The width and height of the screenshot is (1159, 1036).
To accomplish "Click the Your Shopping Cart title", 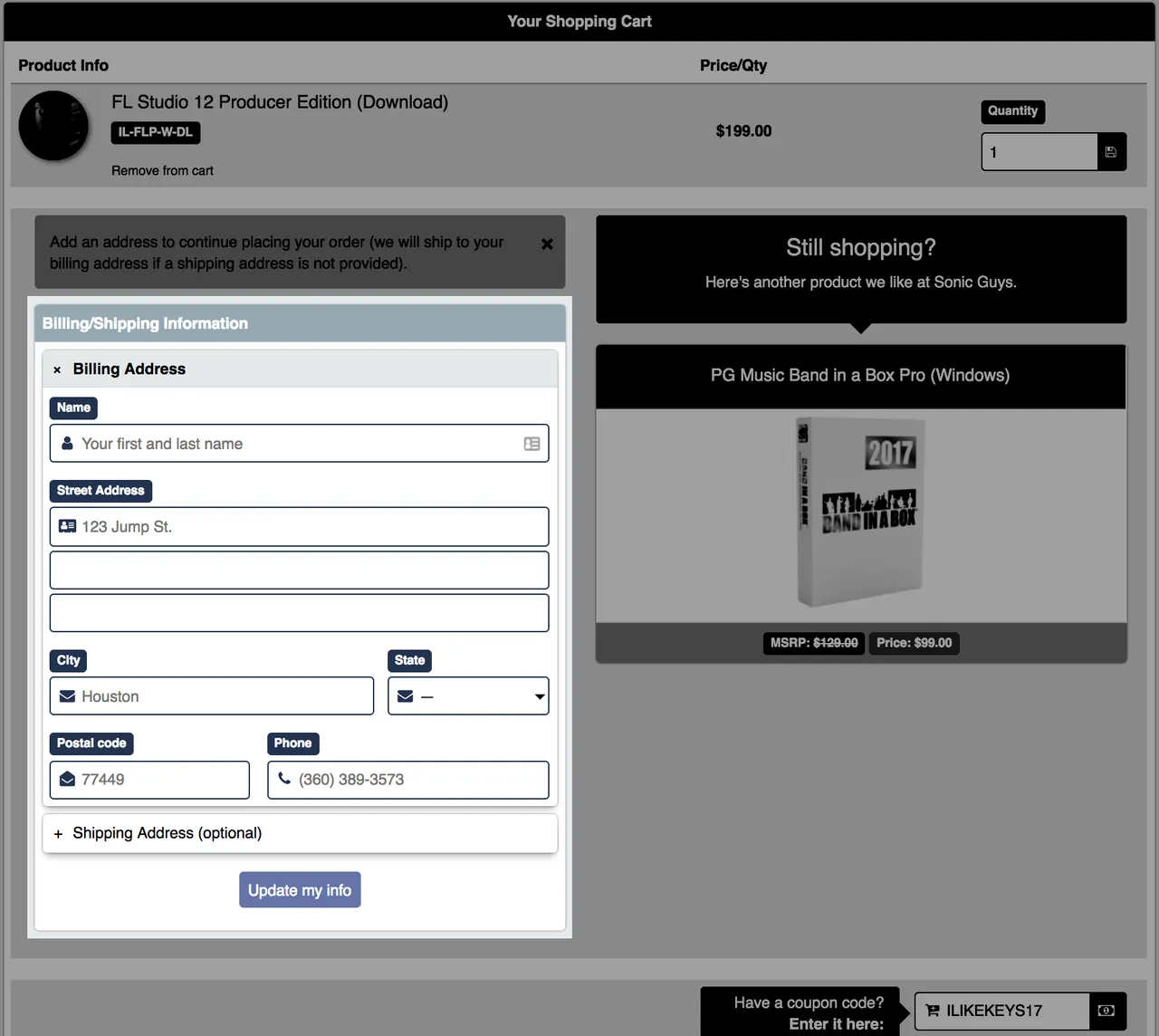I will coord(579,21).
